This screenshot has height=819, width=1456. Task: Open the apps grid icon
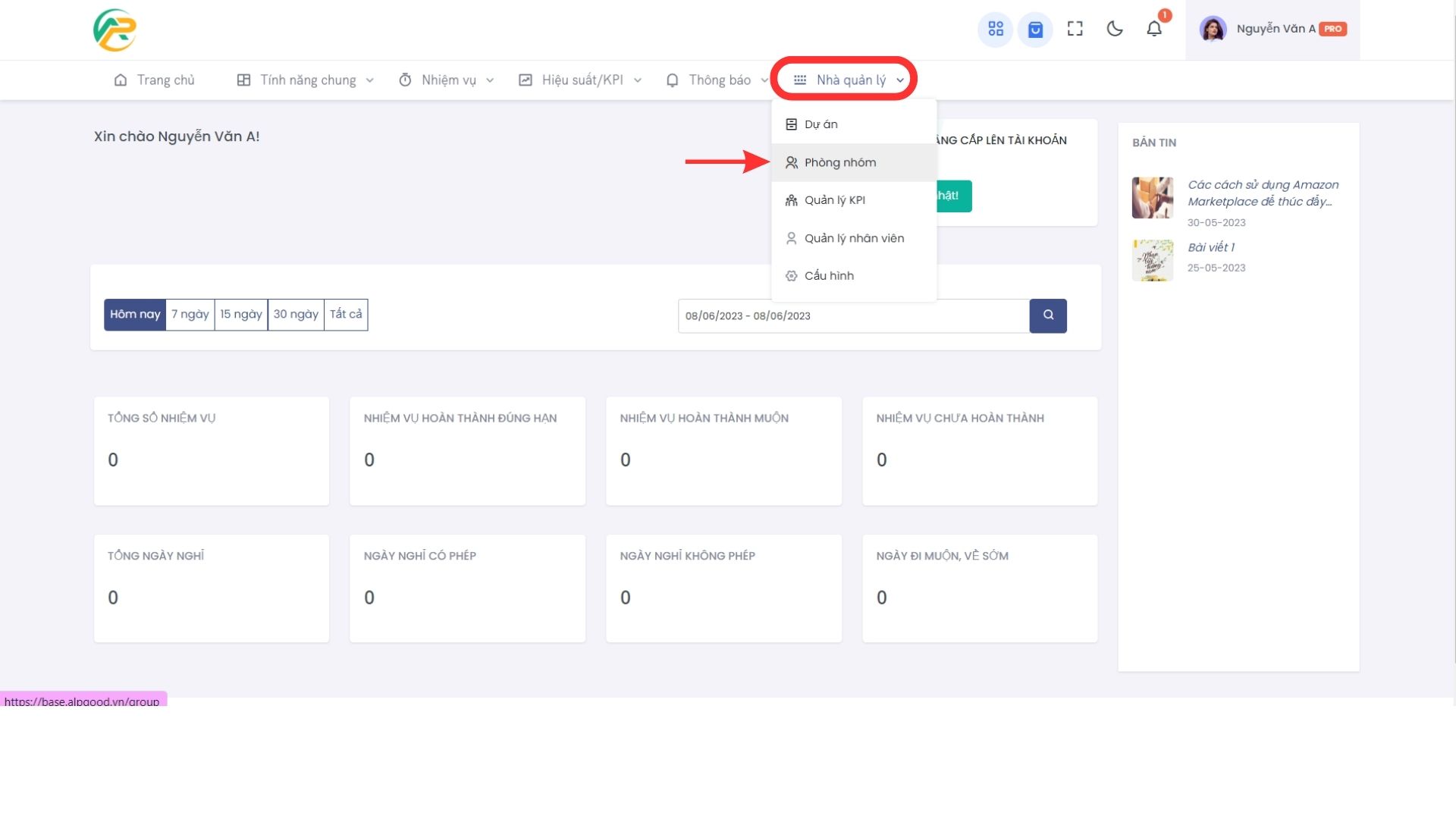[996, 29]
